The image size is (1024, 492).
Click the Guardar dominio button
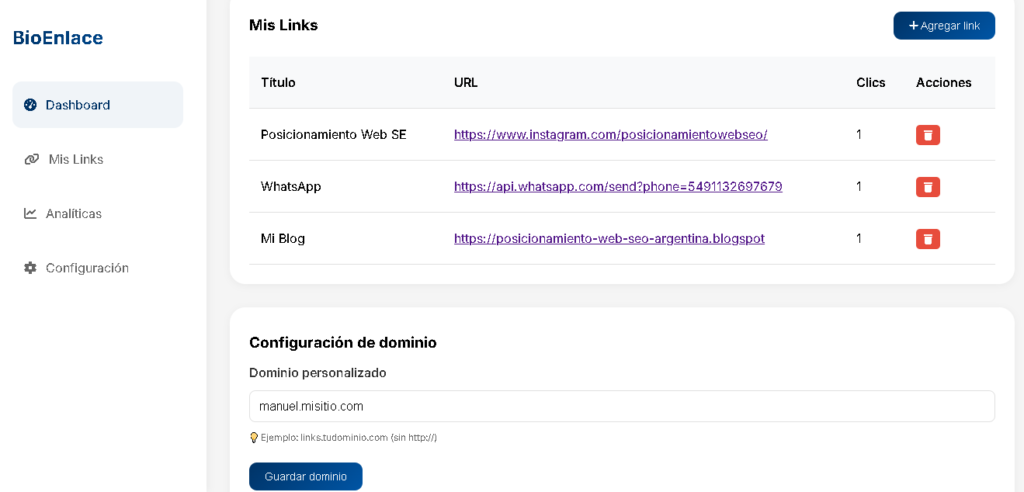click(x=306, y=476)
